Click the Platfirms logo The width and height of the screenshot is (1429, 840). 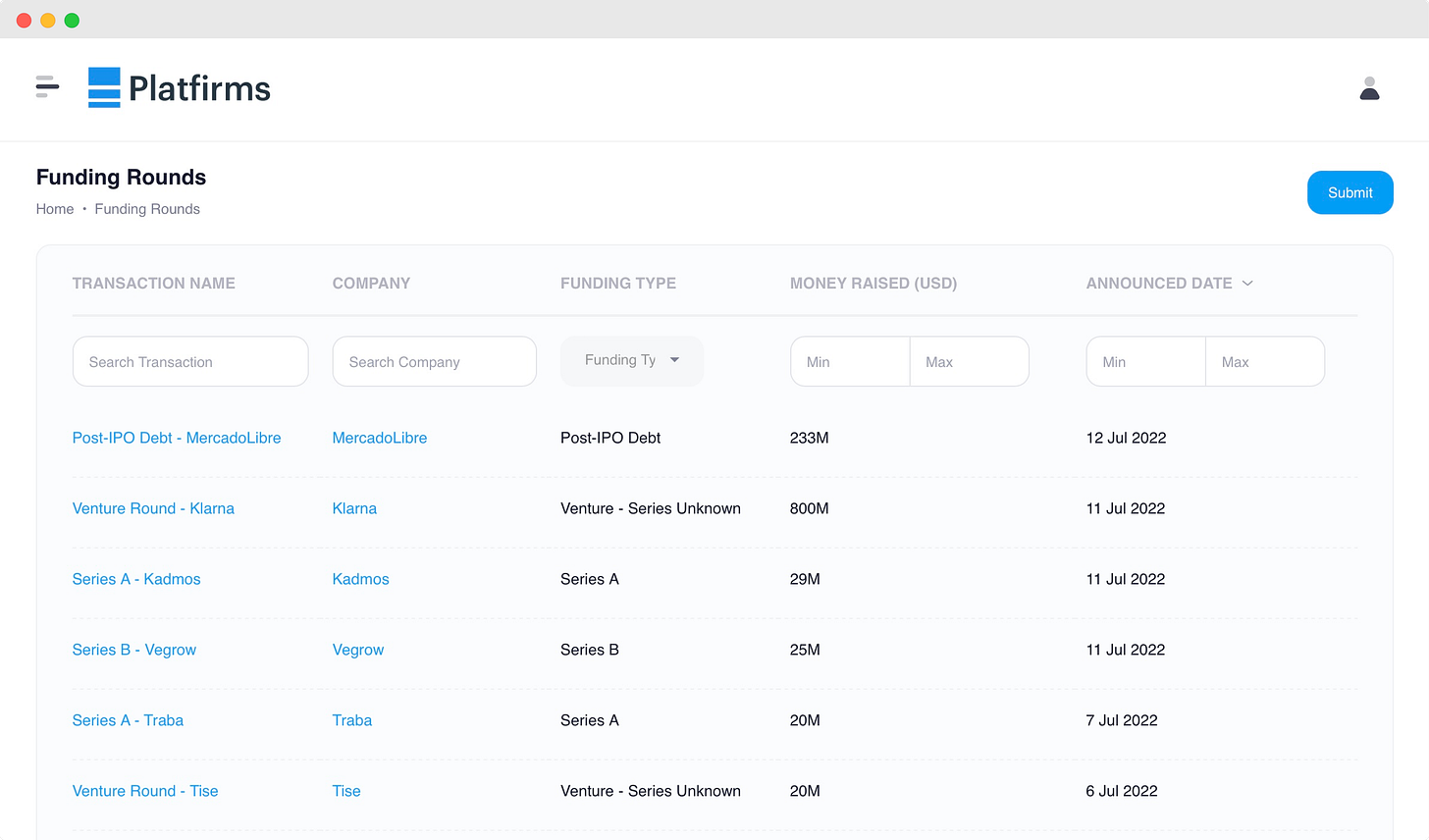click(180, 87)
